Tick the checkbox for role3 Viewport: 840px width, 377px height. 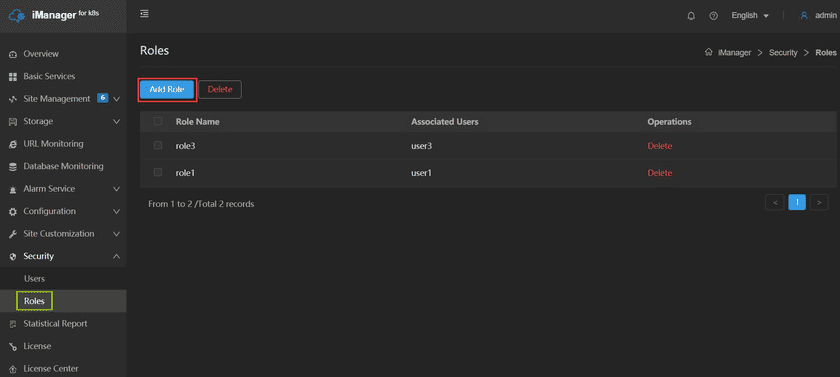[x=158, y=146]
